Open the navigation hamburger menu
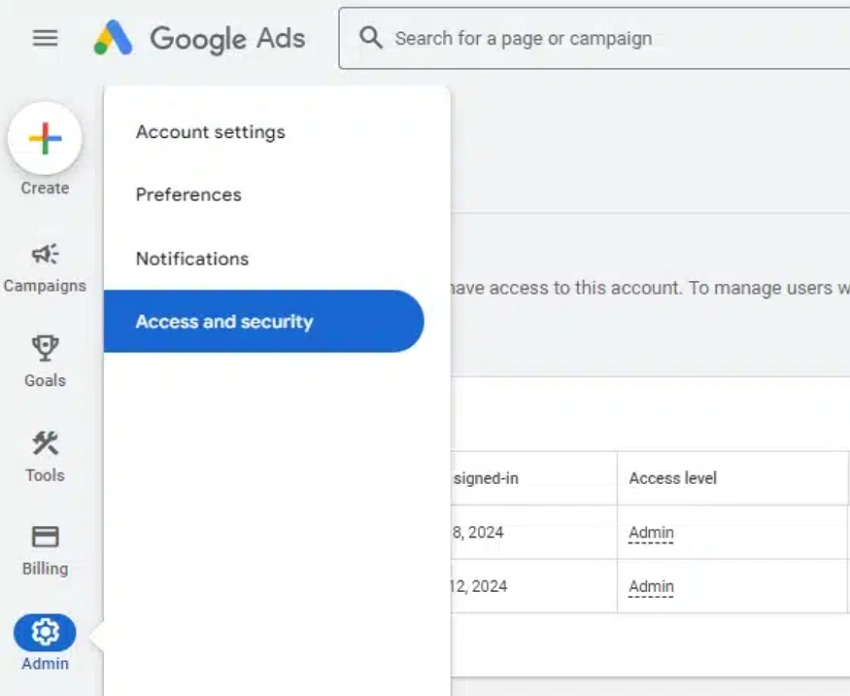This screenshot has width=850, height=696. pyautogui.click(x=43, y=38)
